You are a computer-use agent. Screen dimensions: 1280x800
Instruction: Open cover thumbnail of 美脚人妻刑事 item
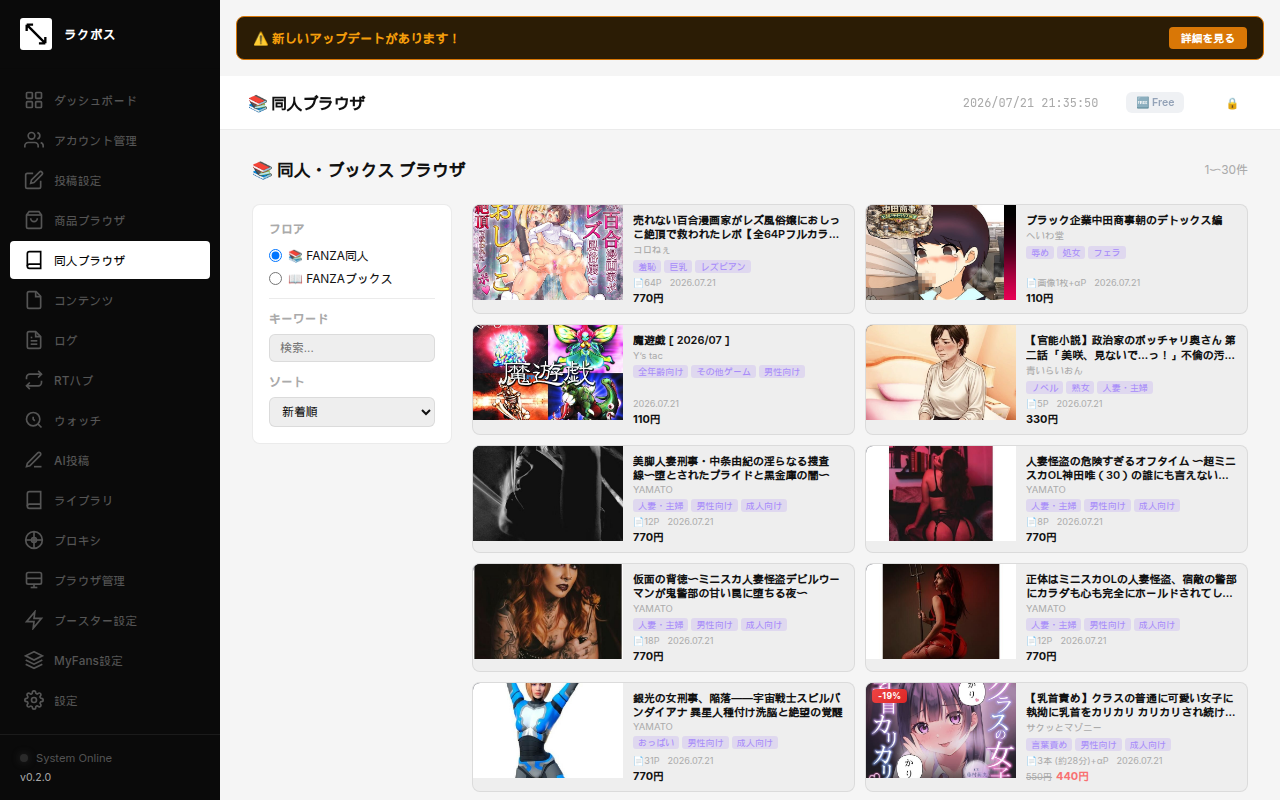click(548, 493)
